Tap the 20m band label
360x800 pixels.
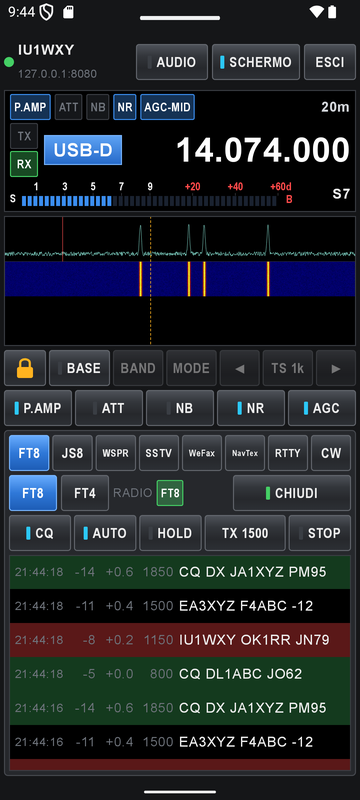coord(336,107)
